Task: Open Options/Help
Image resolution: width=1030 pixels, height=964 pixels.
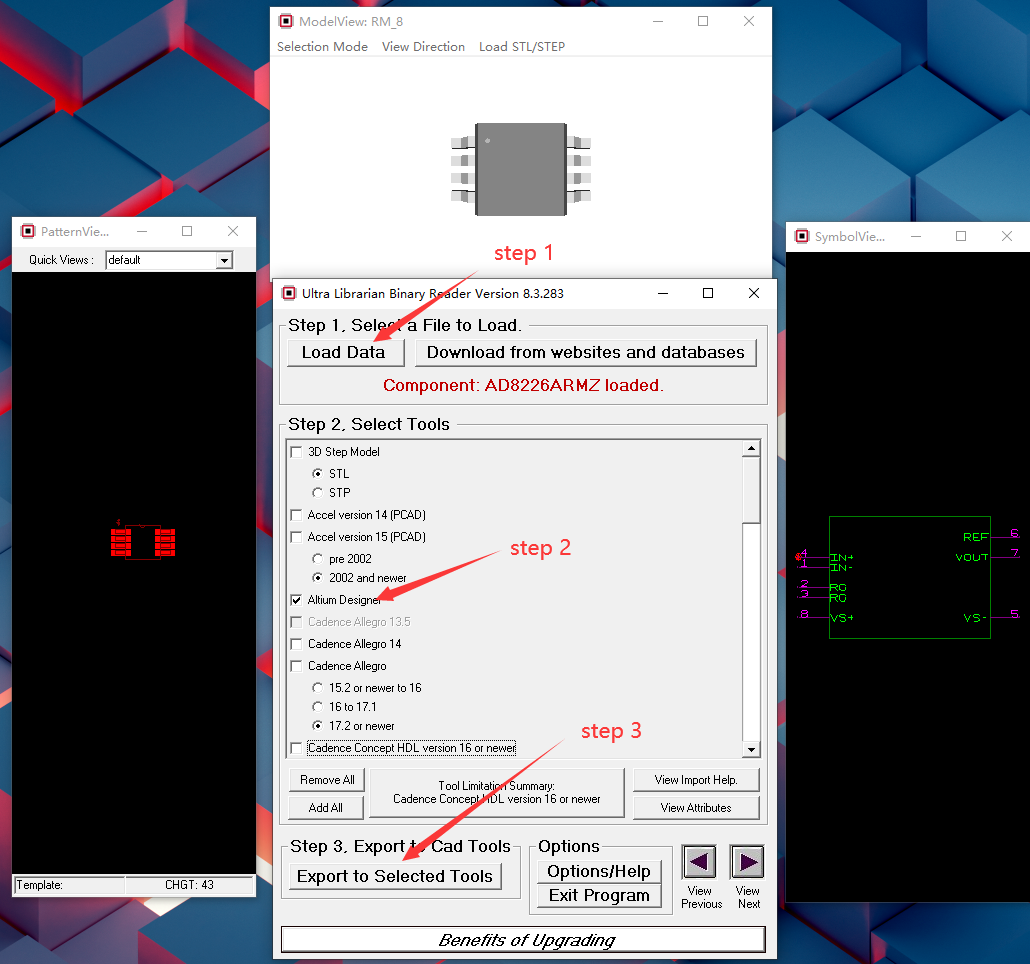Action: tap(599, 871)
